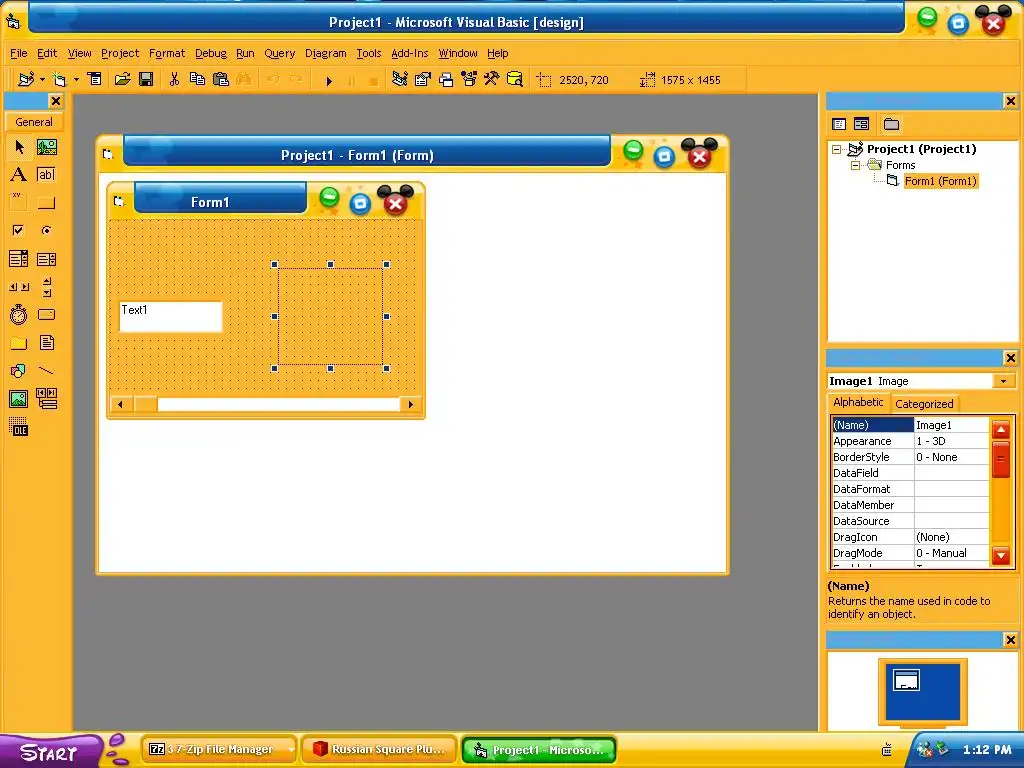
Task: Click View Code in Project Explorer
Action: [839, 124]
